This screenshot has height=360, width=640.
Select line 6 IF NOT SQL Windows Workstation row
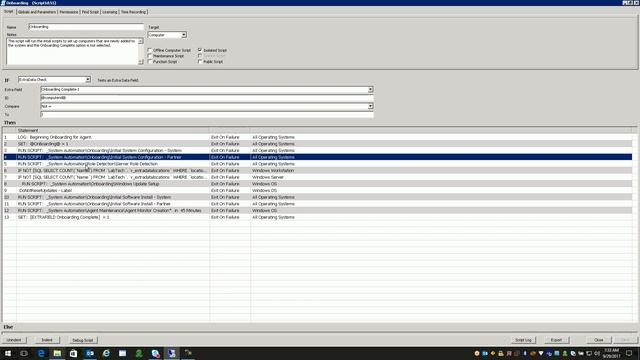point(317,171)
